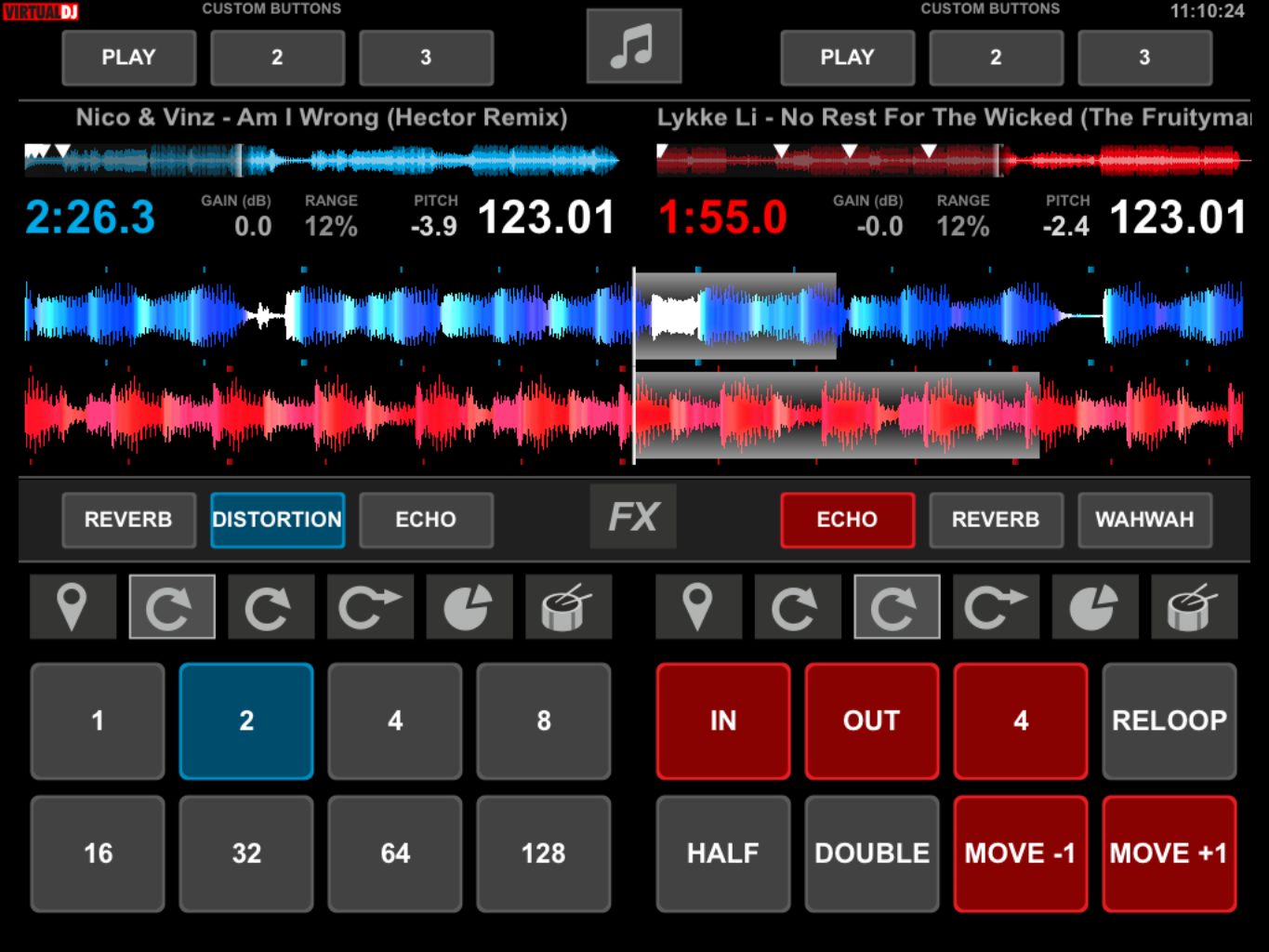Select the right deck hot cue pin icon
Screen dimensions: 1269x952
point(698,607)
